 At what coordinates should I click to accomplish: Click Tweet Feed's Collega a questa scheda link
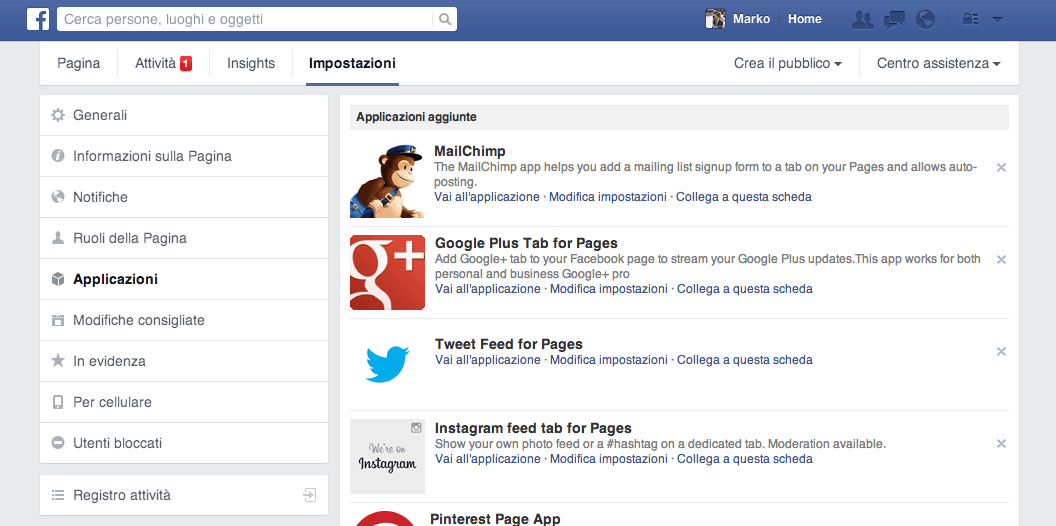tap(745, 360)
